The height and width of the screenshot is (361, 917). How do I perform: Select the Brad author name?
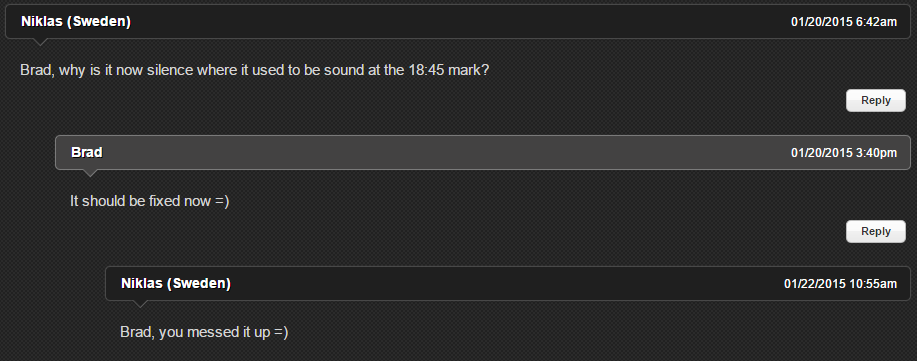87,153
